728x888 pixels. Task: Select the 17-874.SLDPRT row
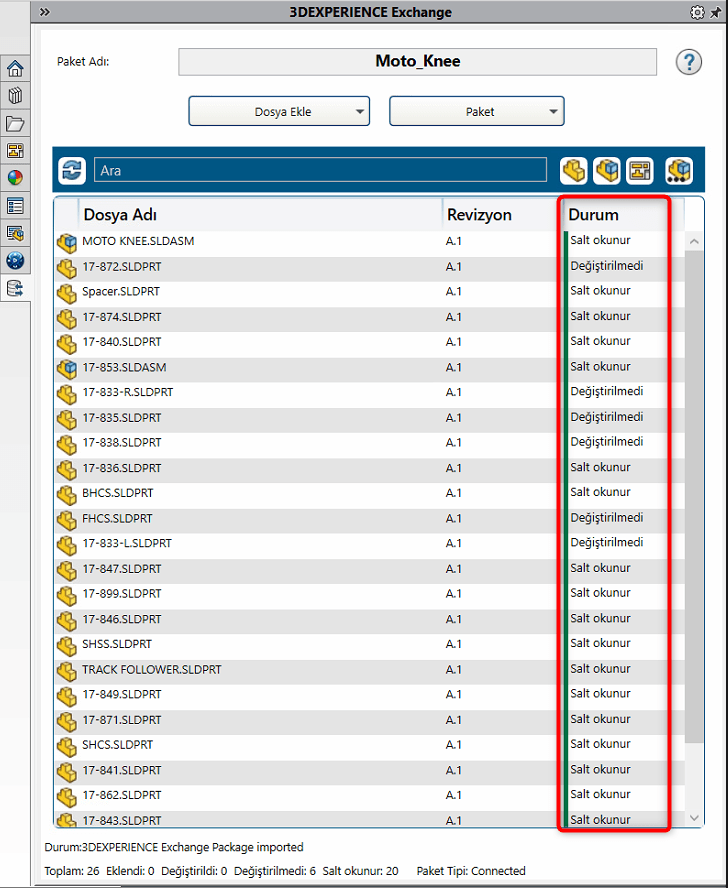[x=369, y=319]
